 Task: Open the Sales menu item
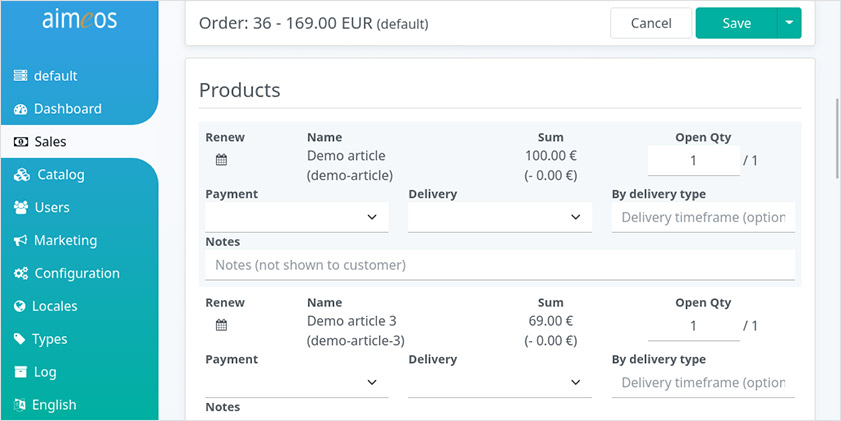pos(79,142)
